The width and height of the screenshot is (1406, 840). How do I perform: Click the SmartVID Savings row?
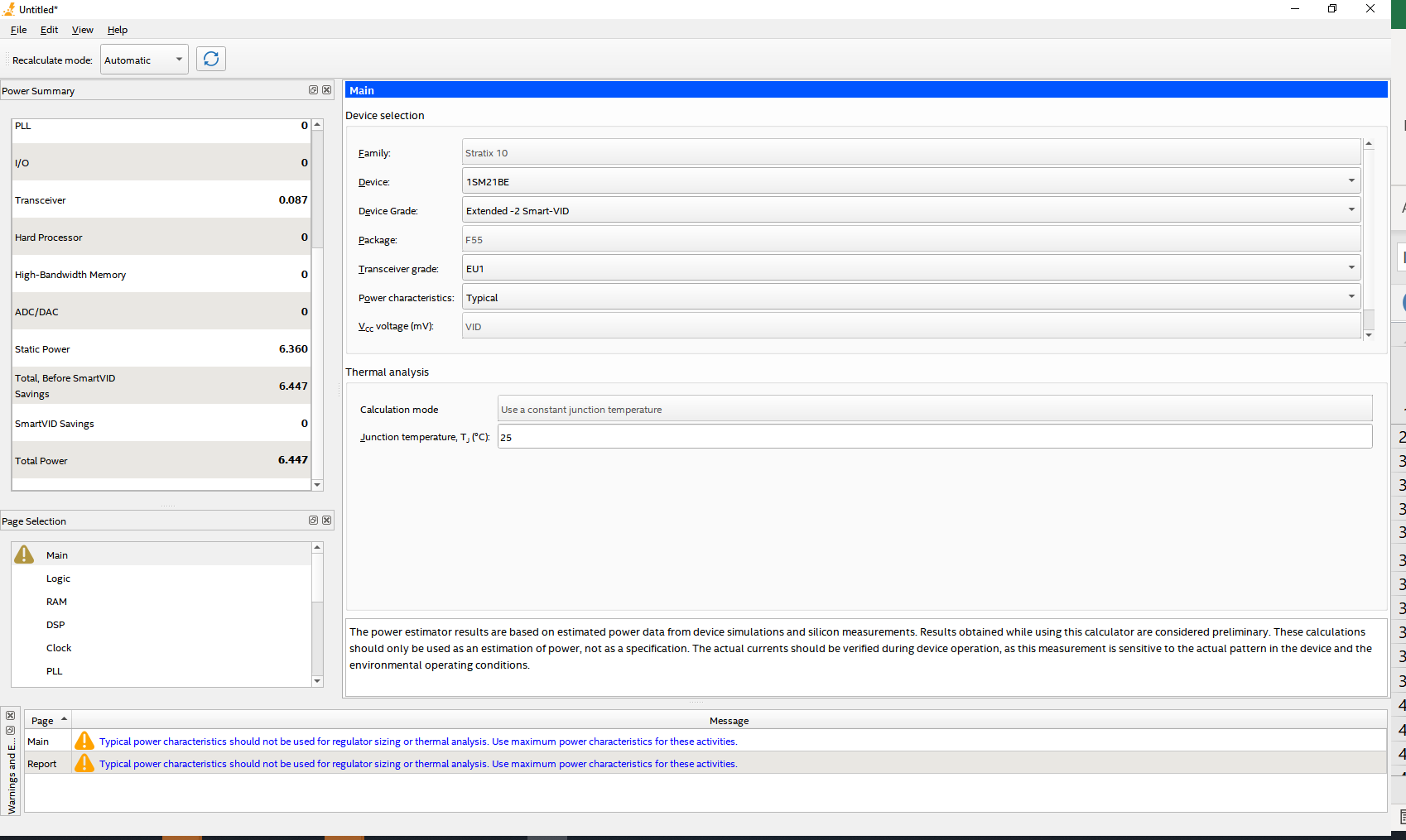pyautogui.click(x=161, y=423)
